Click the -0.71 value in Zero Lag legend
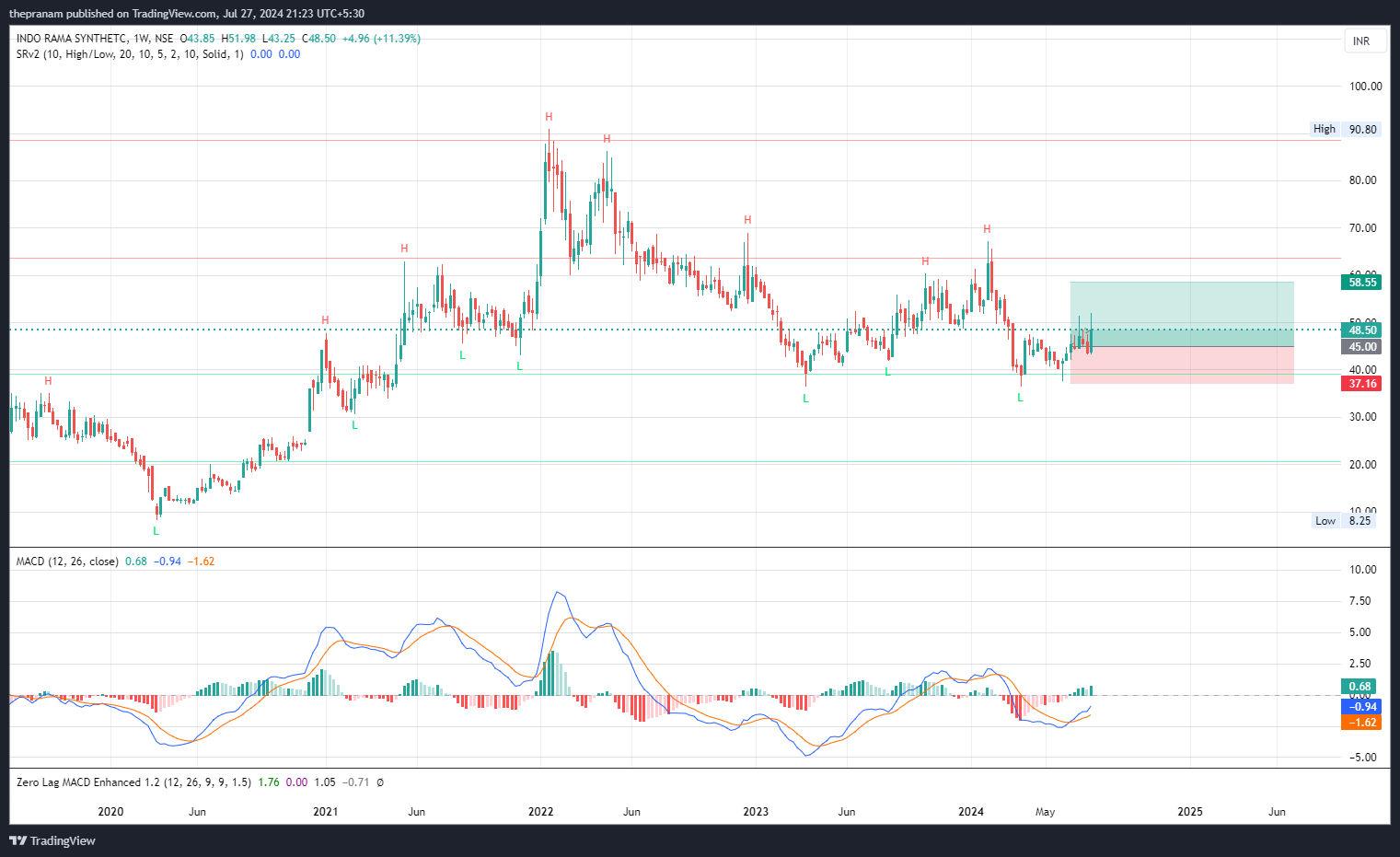The height and width of the screenshot is (857, 1400). [356, 782]
